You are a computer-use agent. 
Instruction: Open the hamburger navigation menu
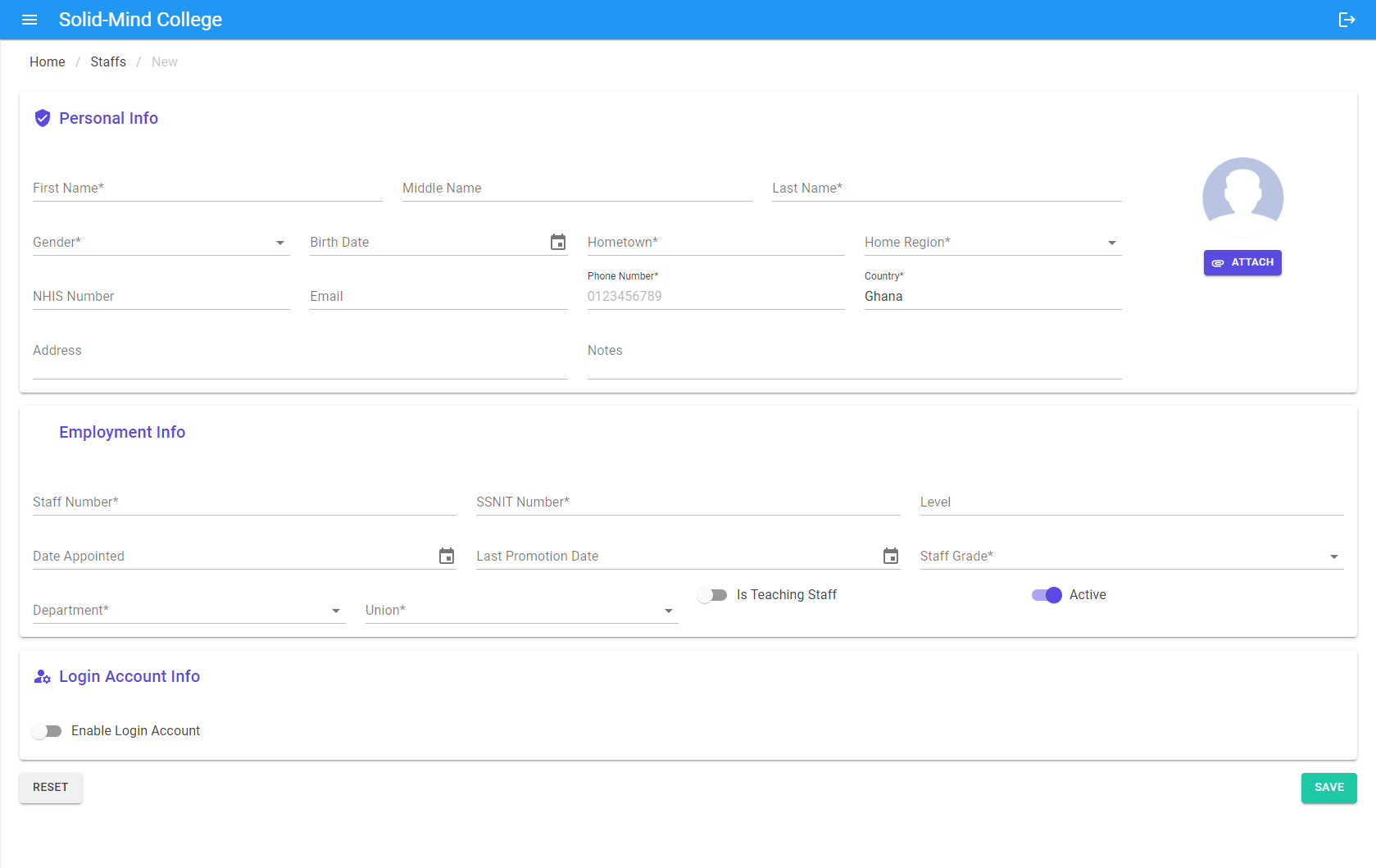point(30,20)
